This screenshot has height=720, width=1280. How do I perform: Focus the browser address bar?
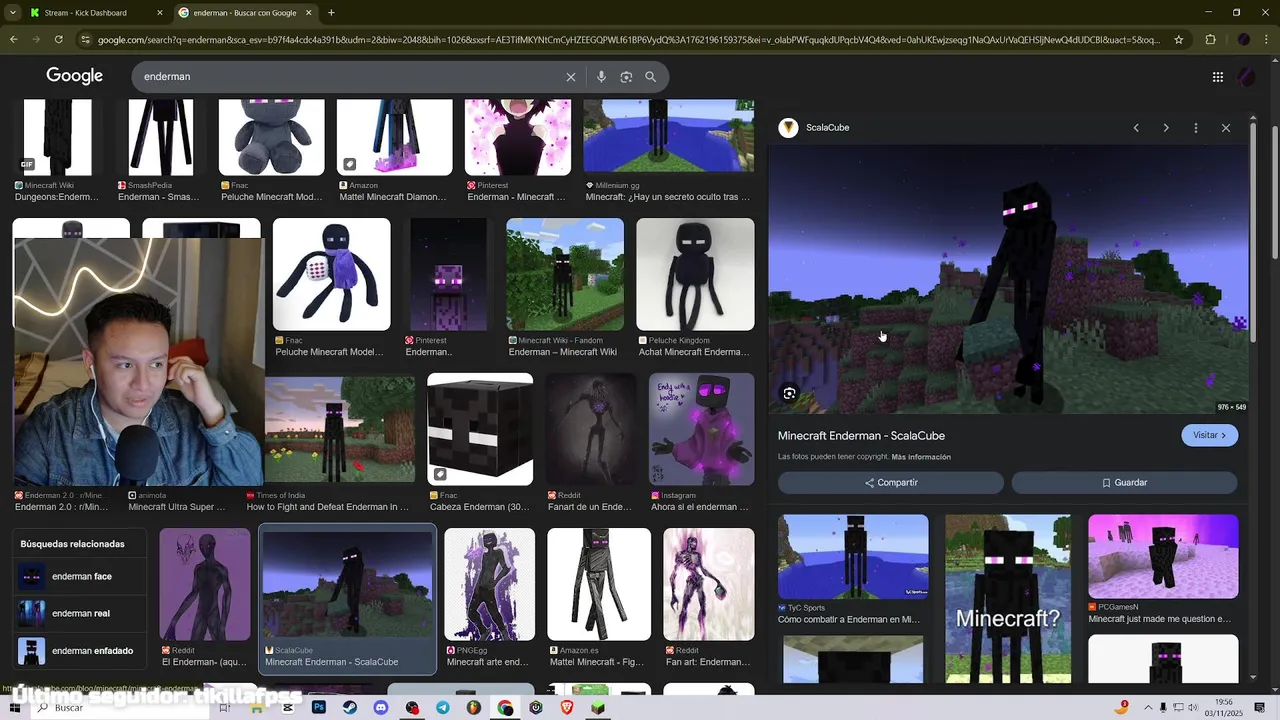(x=629, y=40)
